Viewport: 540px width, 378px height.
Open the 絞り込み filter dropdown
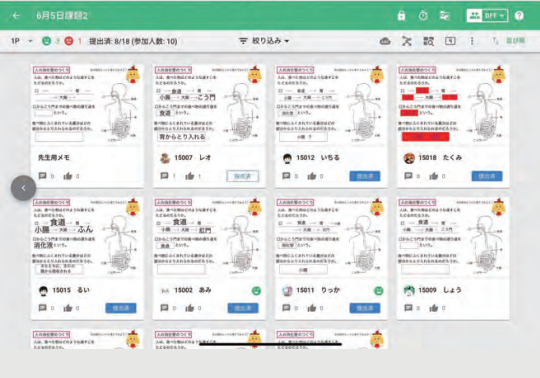tap(264, 41)
